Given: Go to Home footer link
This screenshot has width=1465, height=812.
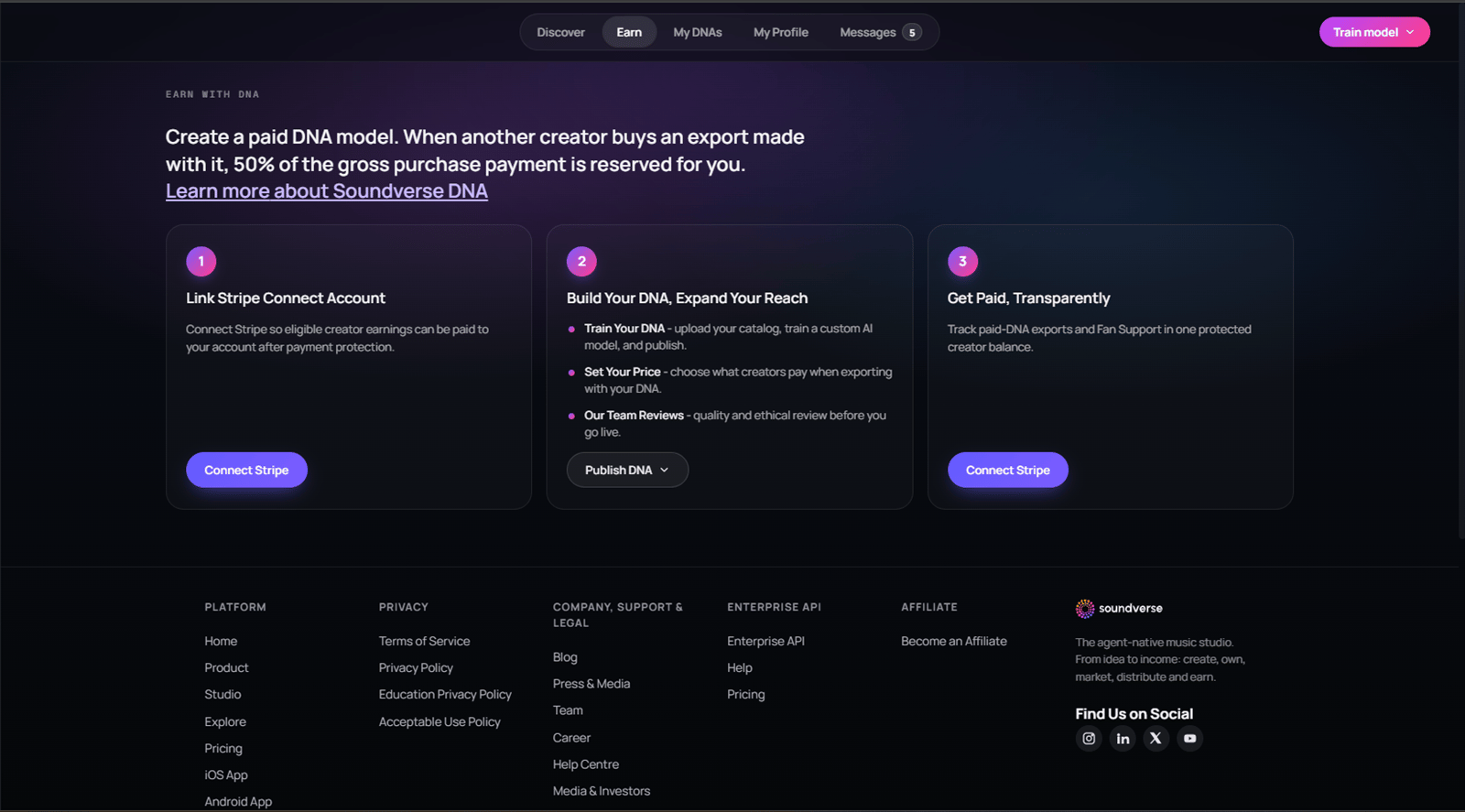Looking at the screenshot, I should (221, 641).
